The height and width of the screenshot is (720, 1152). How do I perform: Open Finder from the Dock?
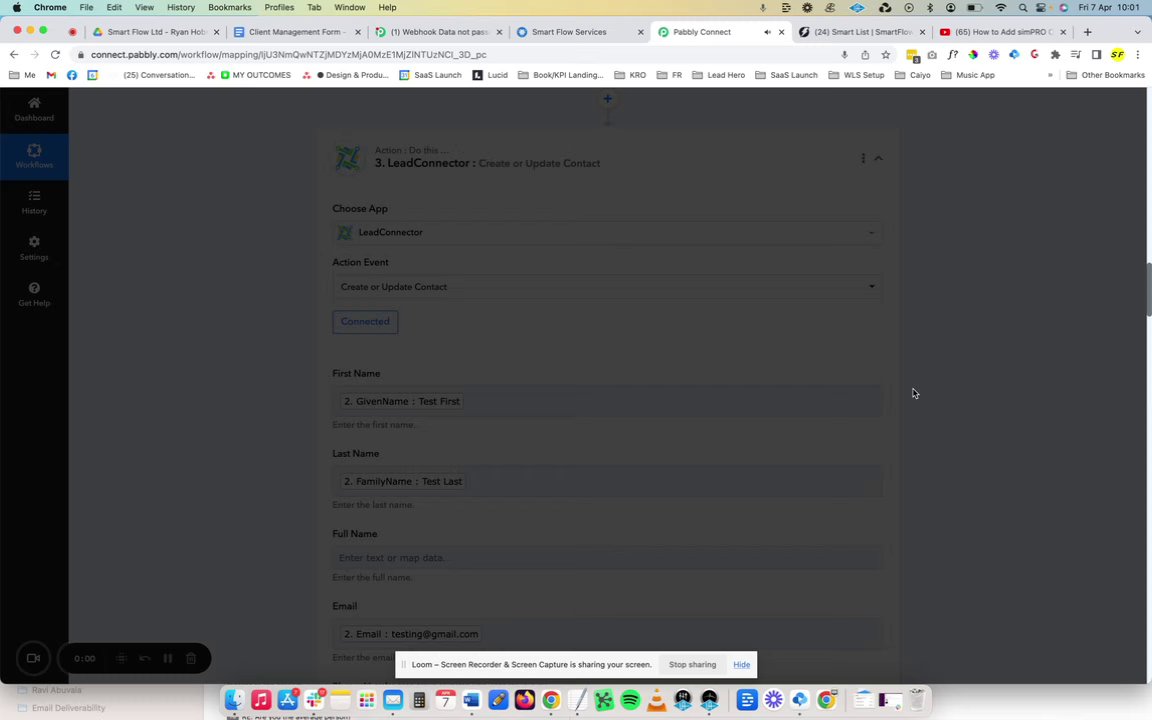click(234, 699)
